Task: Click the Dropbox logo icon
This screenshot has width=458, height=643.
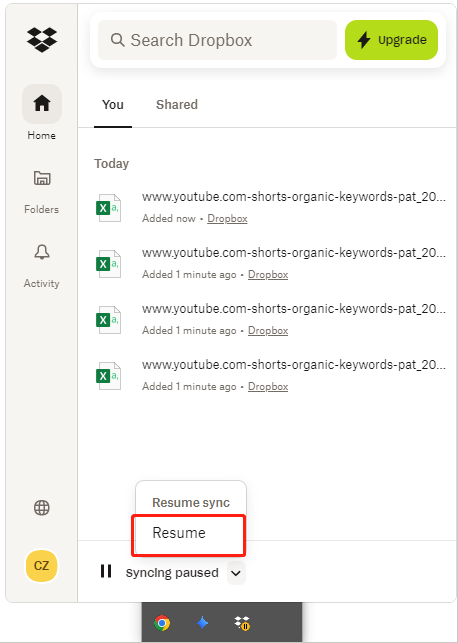Action: tap(42, 40)
